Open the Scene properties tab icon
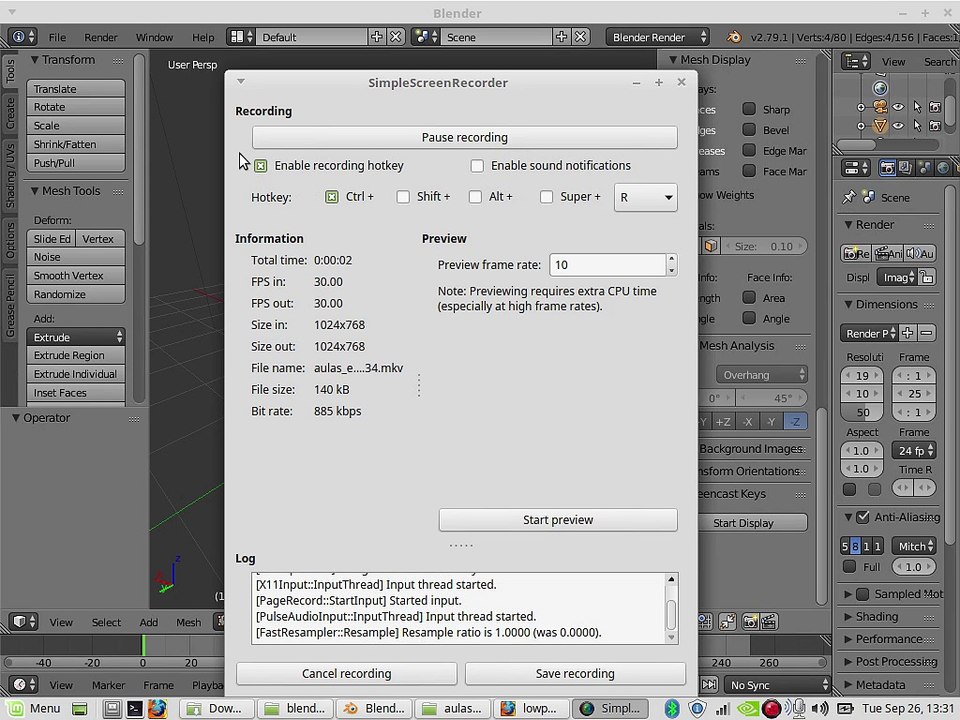960x720 pixels. tap(924, 168)
